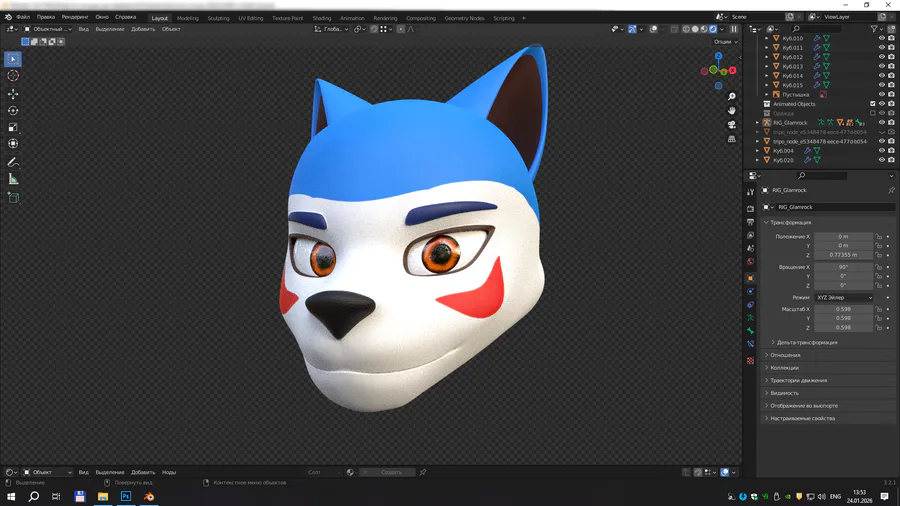Select the Select Box tool
This screenshot has width=900, height=506.
tap(13, 59)
